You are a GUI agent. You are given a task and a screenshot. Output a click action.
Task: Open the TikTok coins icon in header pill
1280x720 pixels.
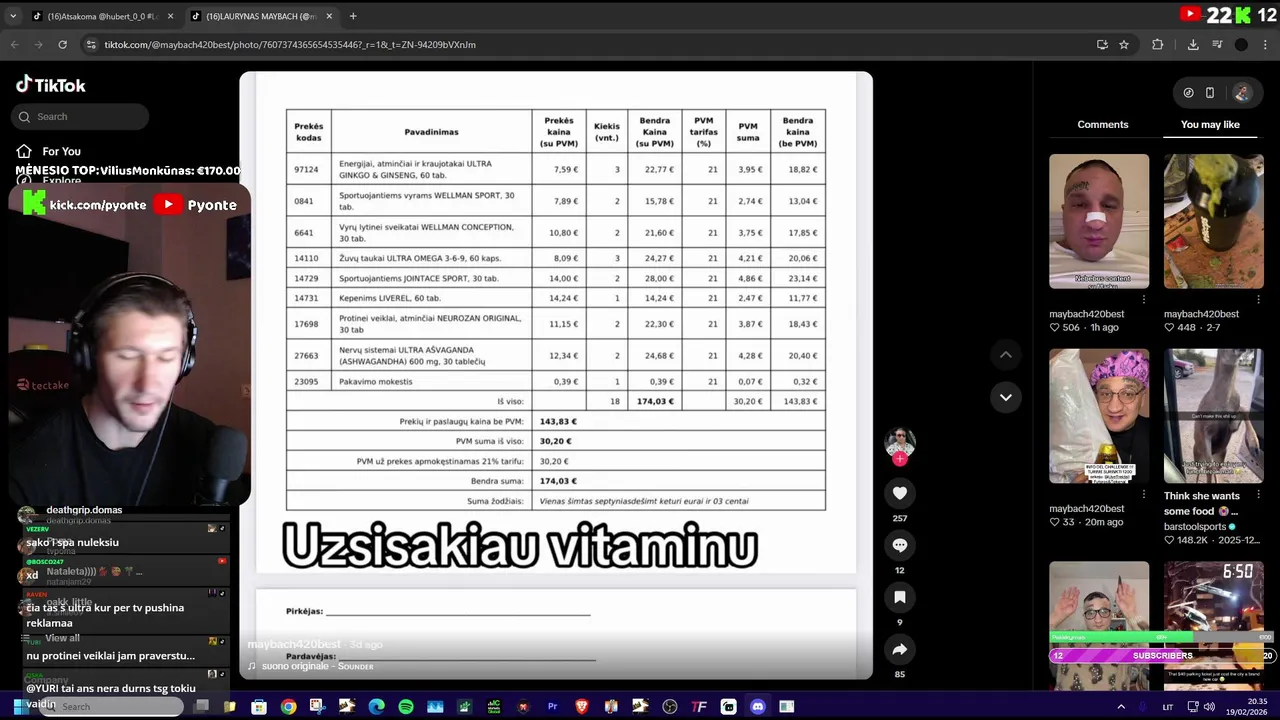[x=1188, y=93]
